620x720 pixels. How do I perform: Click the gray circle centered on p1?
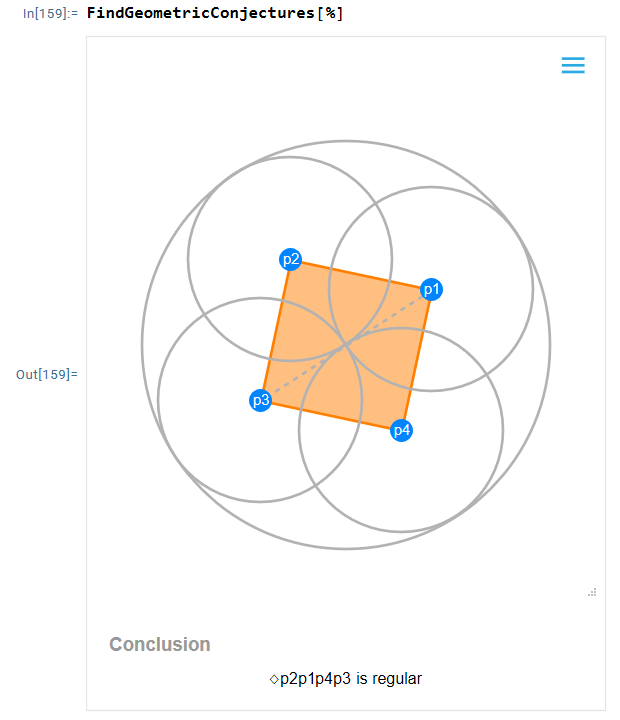[533, 289]
